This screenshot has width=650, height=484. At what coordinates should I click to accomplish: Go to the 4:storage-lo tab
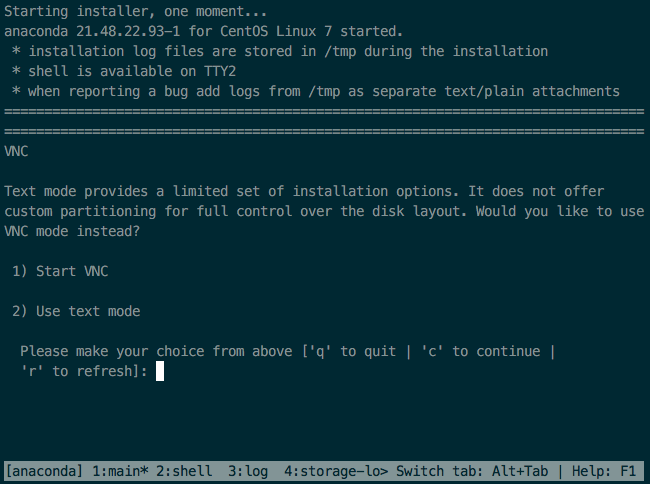(336, 471)
